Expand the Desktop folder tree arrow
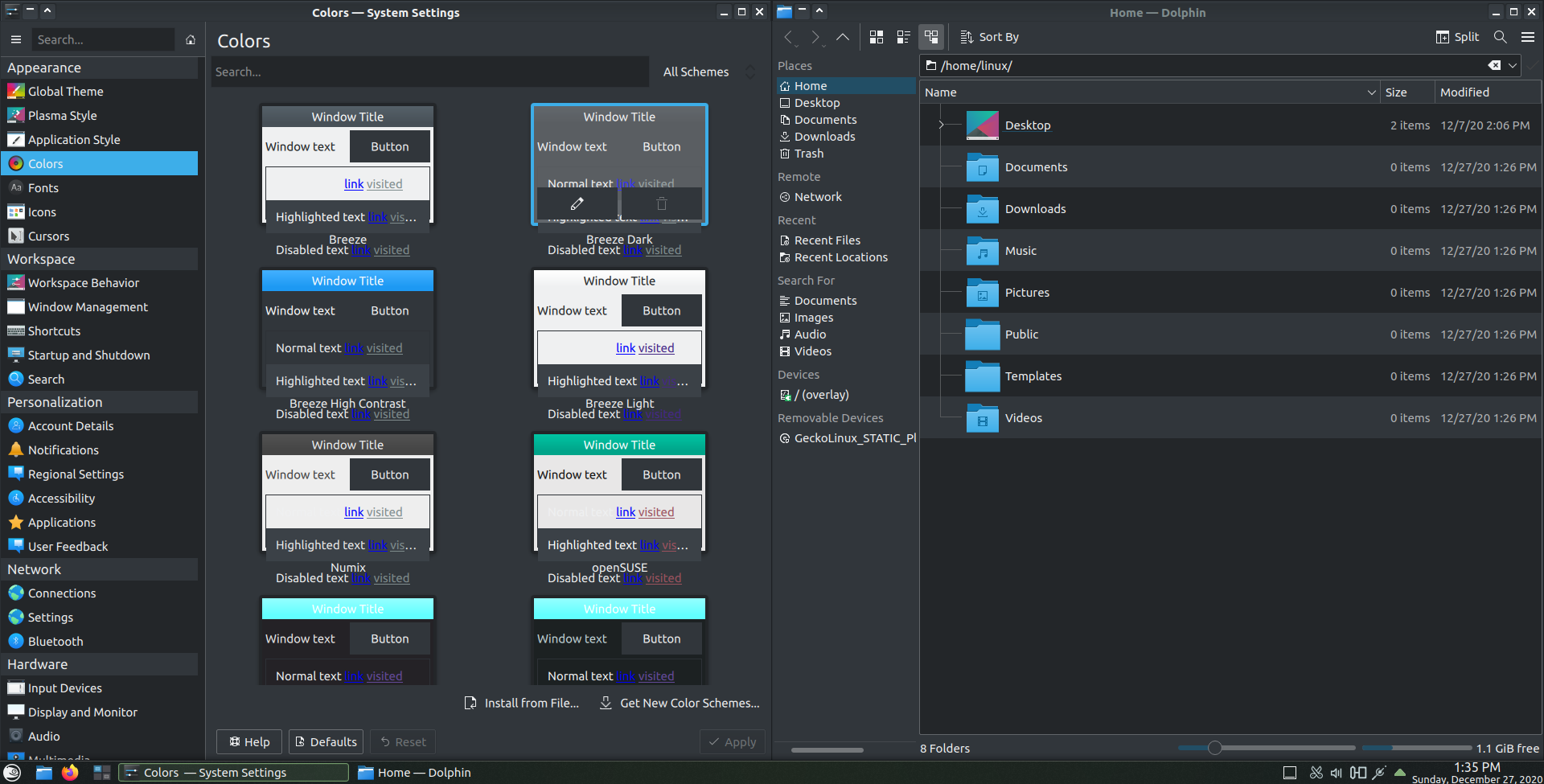The height and width of the screenshot is (784, 1544). [941, 125]
